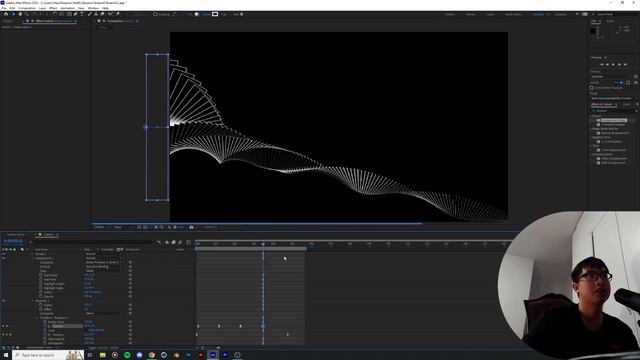
Task: Switch to the Libraries workspace
Action: [560, 14]
